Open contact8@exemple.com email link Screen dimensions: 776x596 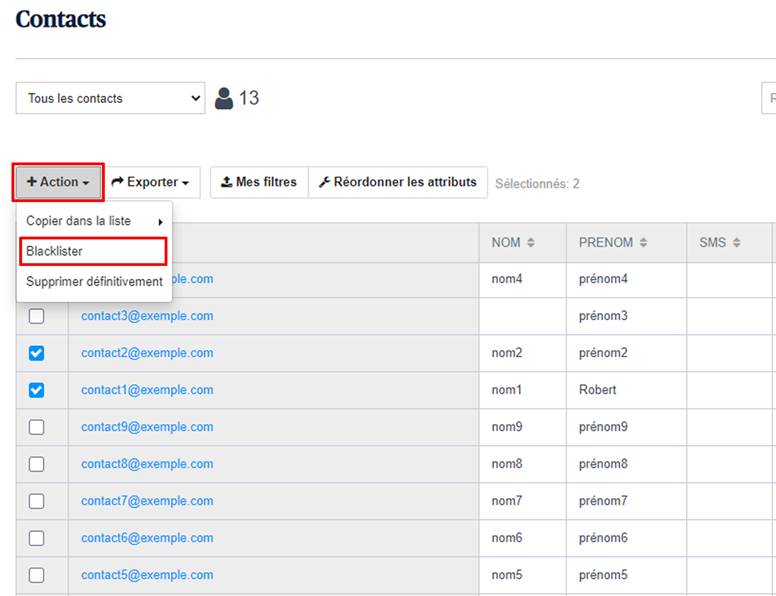point(147,464)
